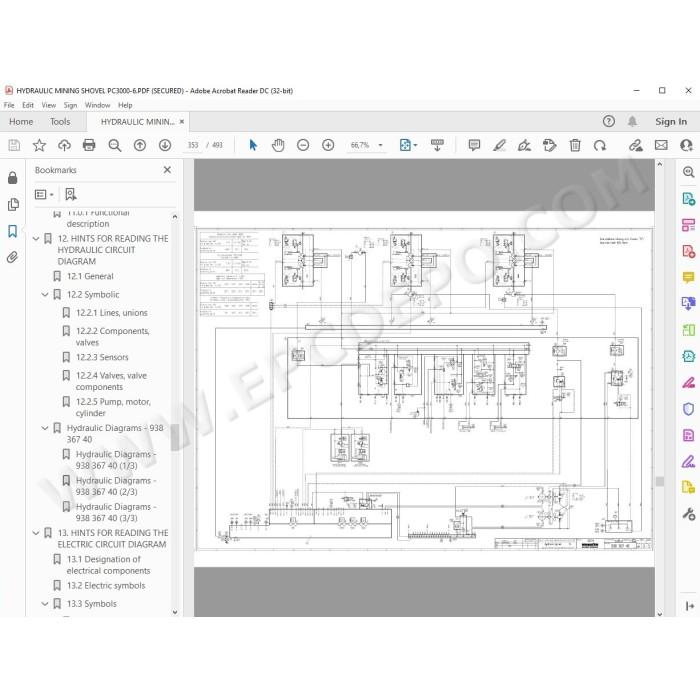700x700 pixels.
Task: Click the page number field
Action: pyautogui.click(x=193, y=145)
